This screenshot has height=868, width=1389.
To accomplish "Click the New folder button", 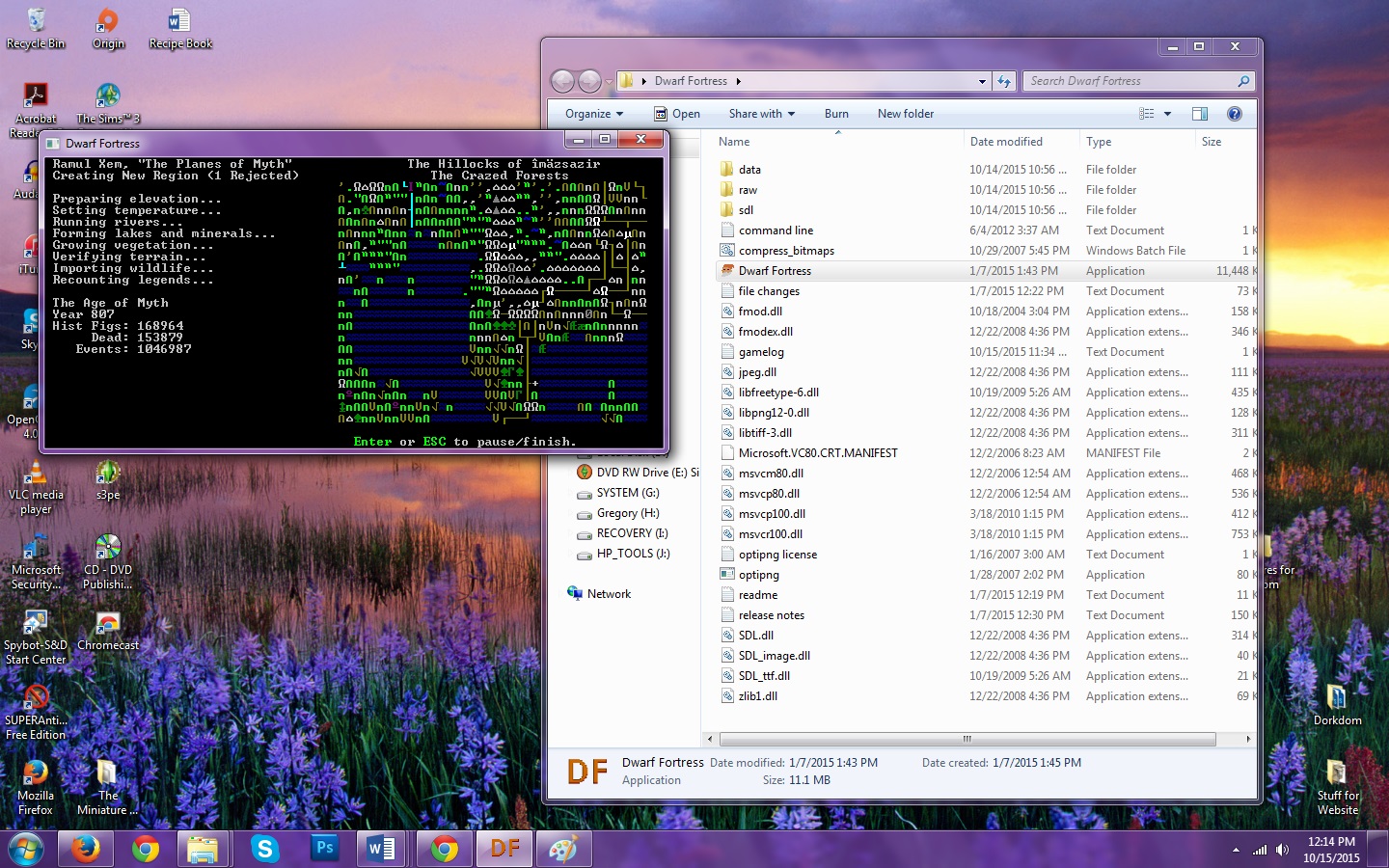I will point(905,114).
